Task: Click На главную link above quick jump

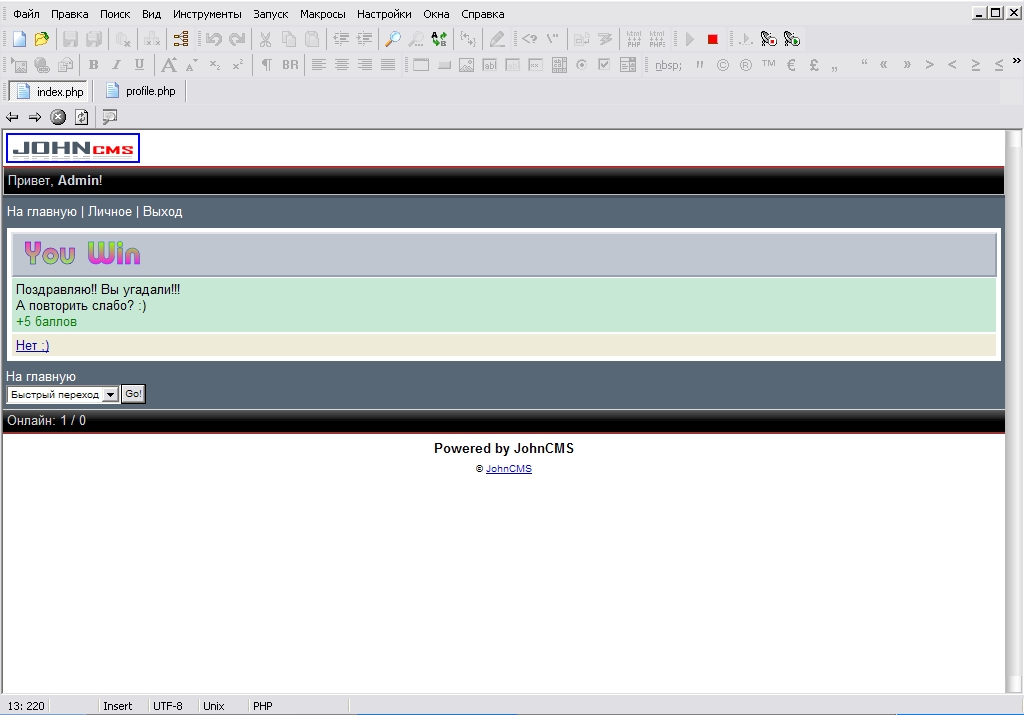Action: pyautogui.click(x=41, y=377)
